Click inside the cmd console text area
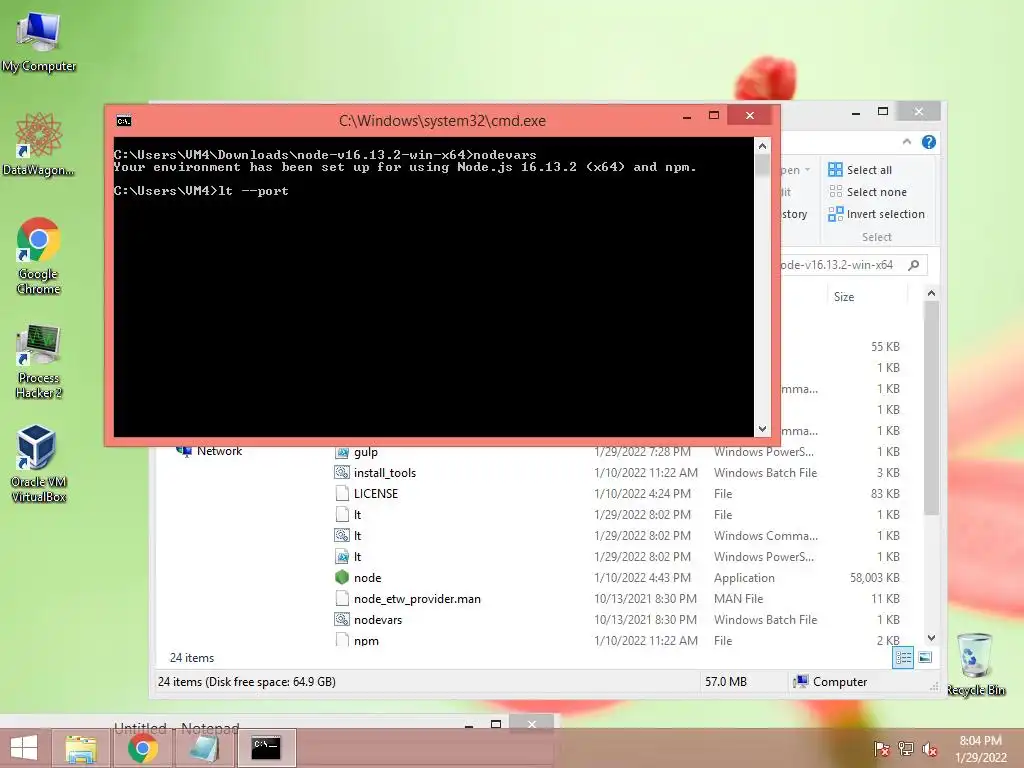The height and width of the screenshot is (768, 1024). 434,287
